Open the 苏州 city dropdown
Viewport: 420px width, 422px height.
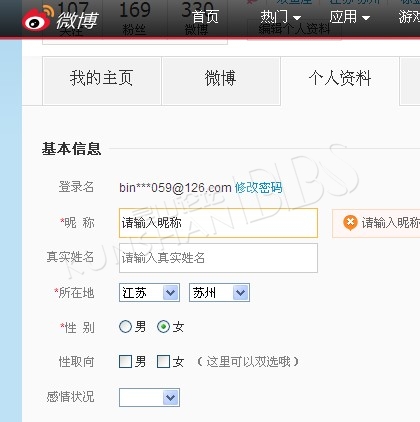[x=219, y=293]
